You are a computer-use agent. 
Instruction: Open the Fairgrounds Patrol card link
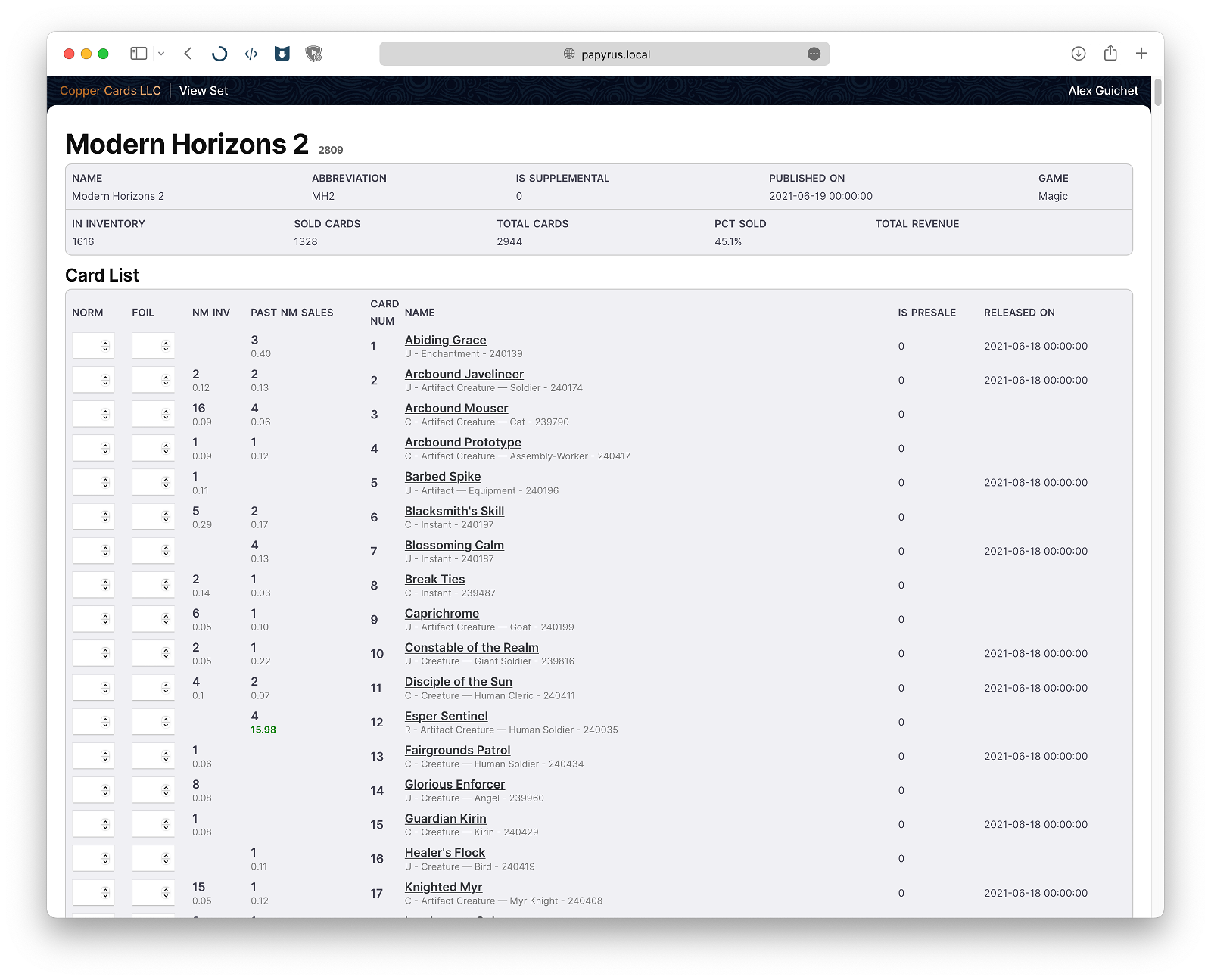click(458, 750)
